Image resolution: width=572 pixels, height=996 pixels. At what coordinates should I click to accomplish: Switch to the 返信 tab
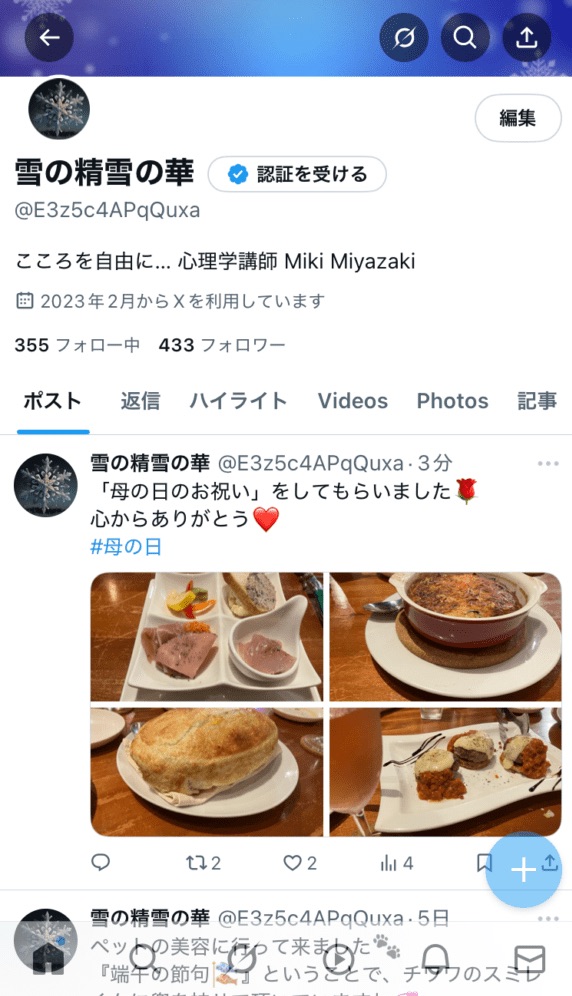140,401
